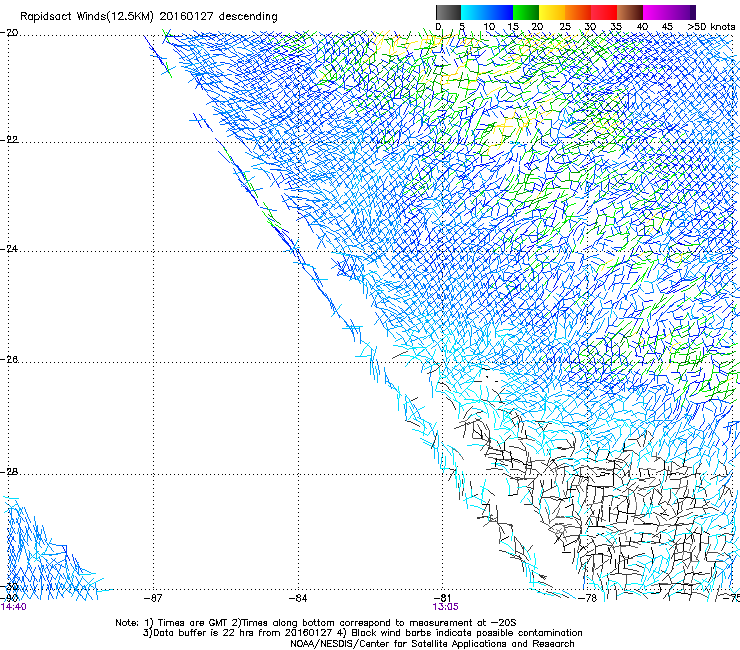Click the NOAA/NESDIS credit line
The image size is (740, 650).
pyautogui.click(x=432, y=644)
